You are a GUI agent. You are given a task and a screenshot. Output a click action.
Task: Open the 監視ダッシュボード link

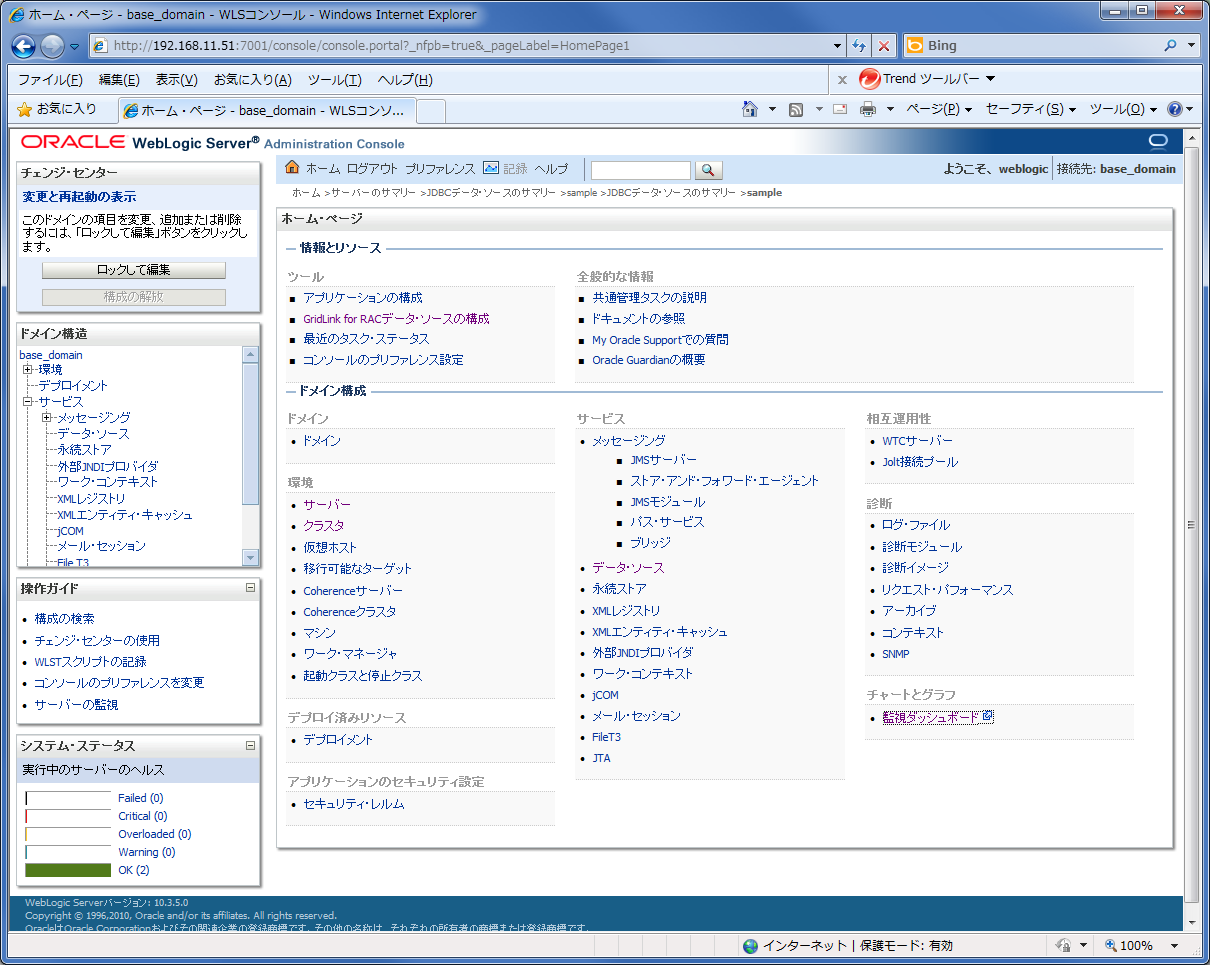(x=930, y=717)
